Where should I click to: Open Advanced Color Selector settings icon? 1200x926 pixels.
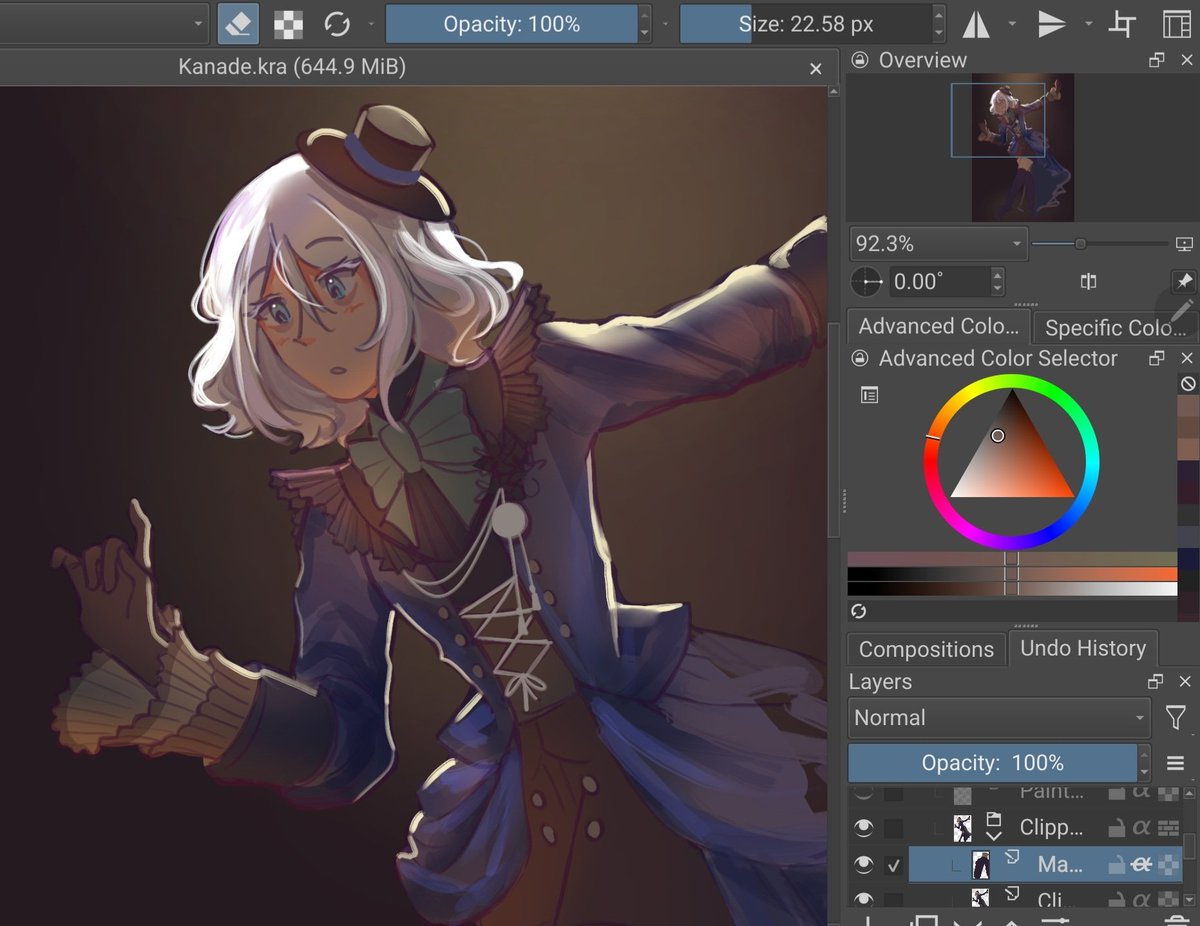coord(870,396)
